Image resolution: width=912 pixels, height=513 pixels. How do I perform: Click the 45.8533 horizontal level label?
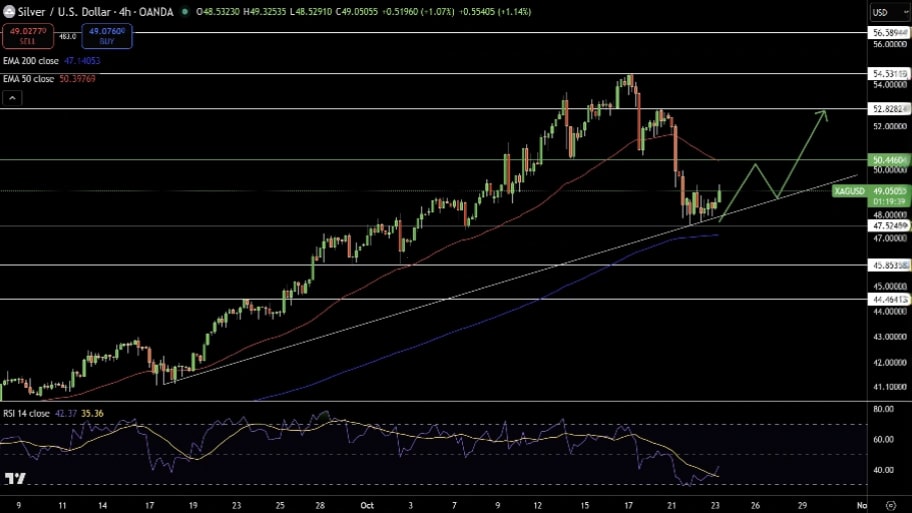pos(889,265)
